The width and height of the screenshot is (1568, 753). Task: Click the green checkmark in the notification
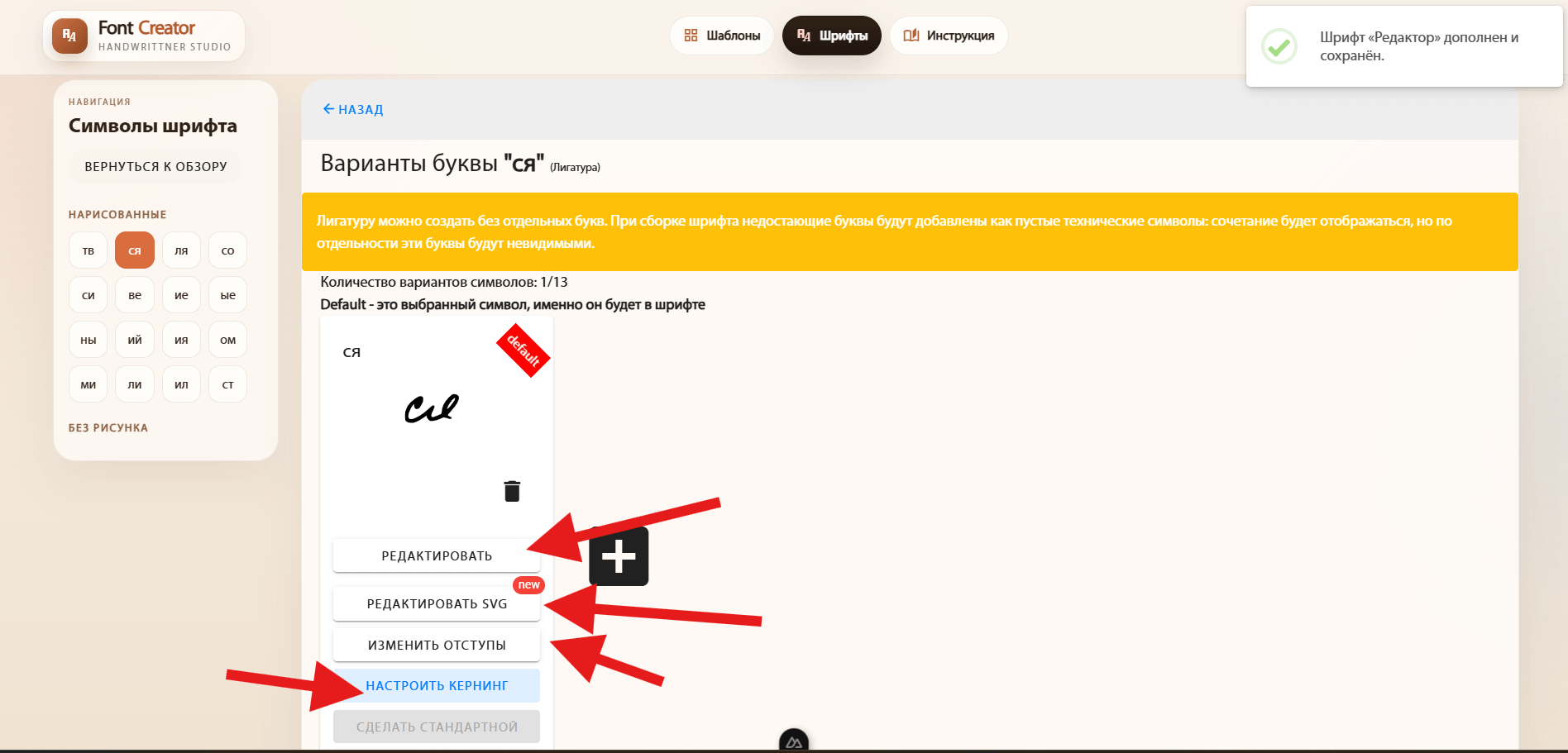[x=1279, y=46]
